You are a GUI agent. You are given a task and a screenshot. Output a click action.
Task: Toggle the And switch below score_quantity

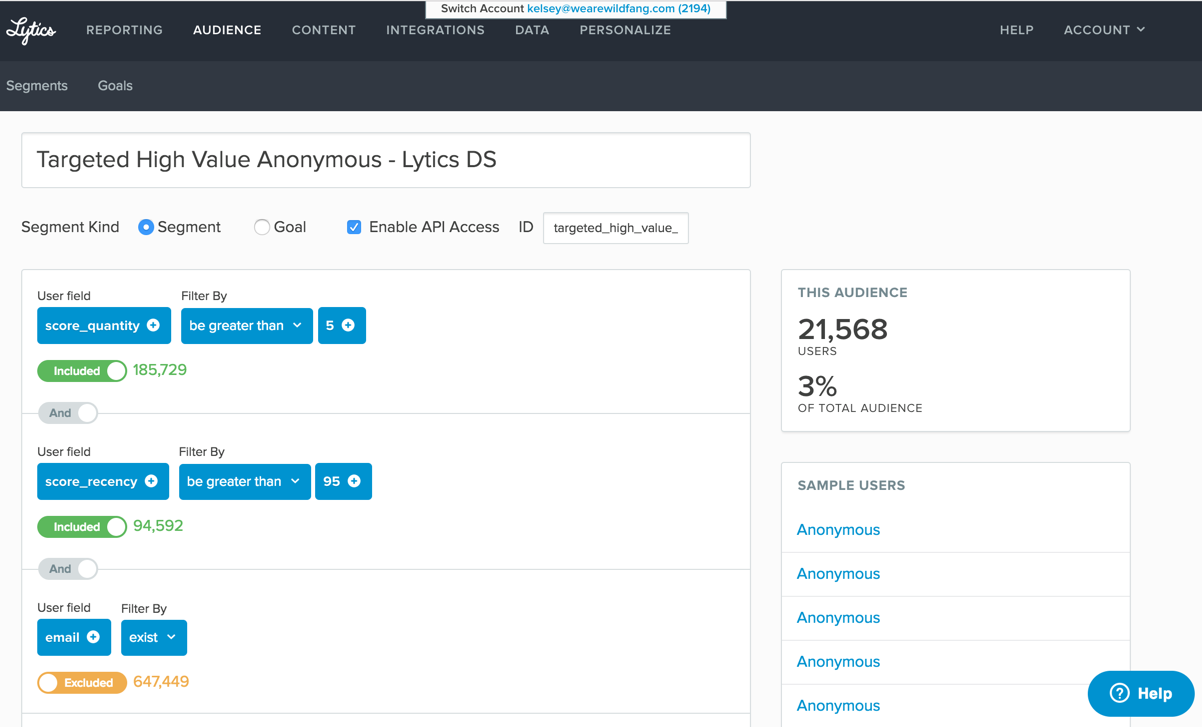68,413
